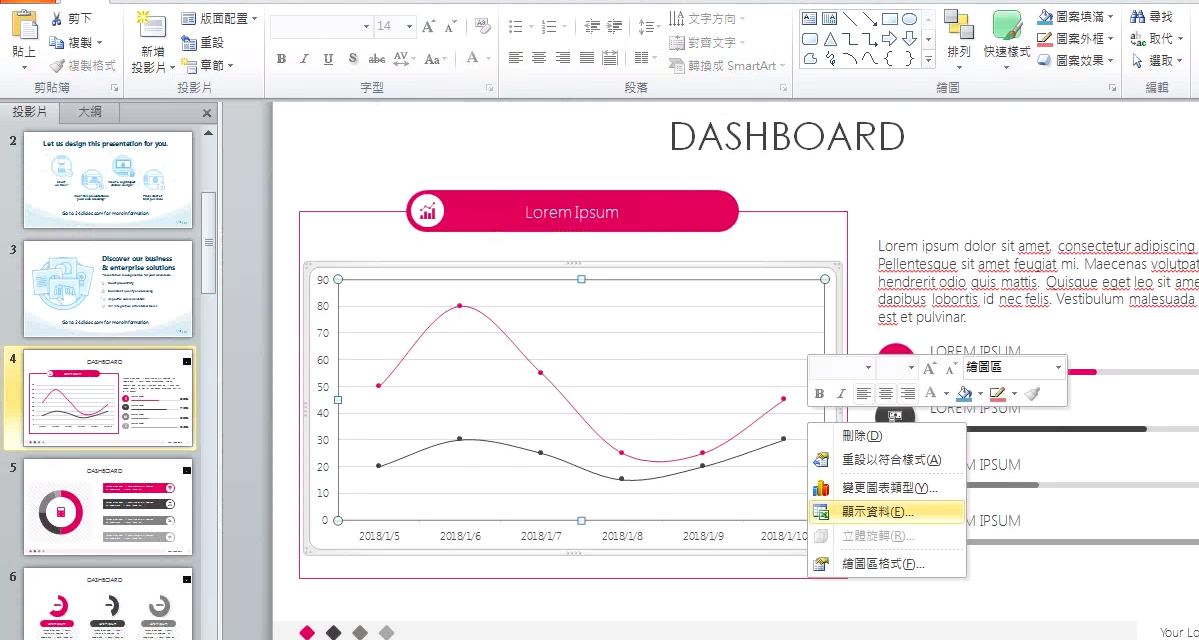Click outline color pen in mini toolbar

[x=997, y=394]
